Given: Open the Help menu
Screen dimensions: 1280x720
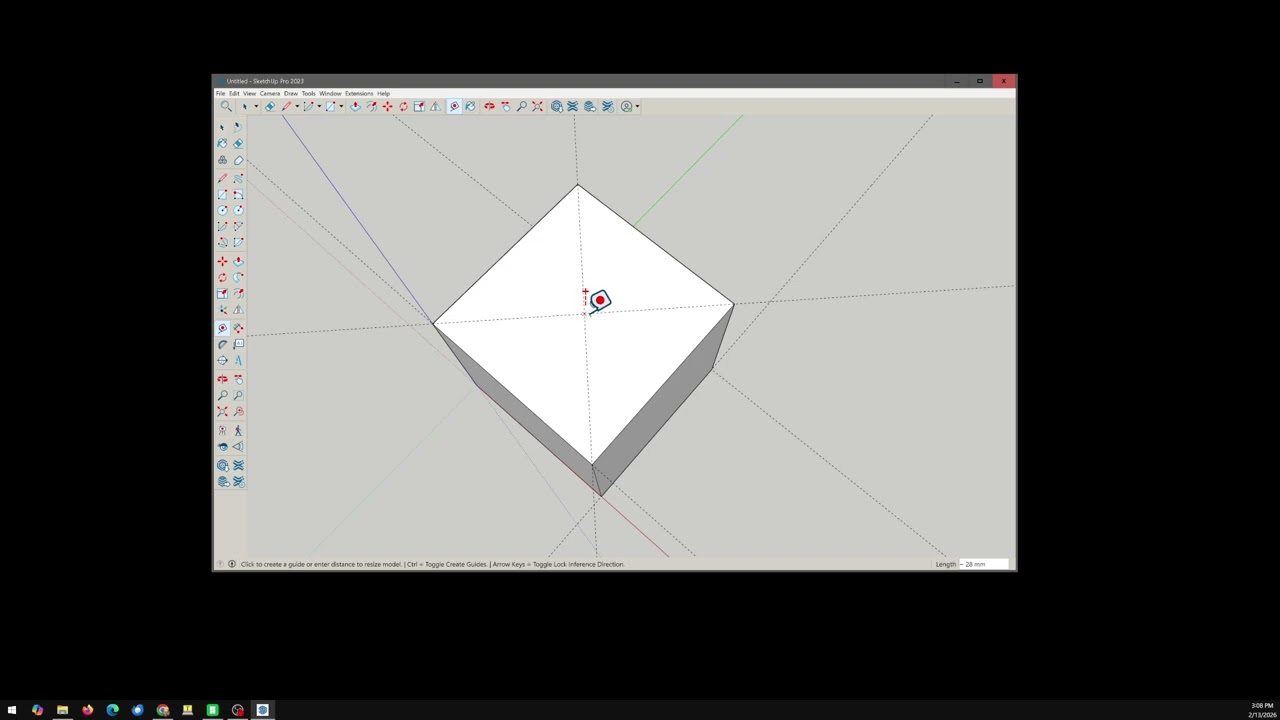Looking at the screenshot, I should click(383, 93).
